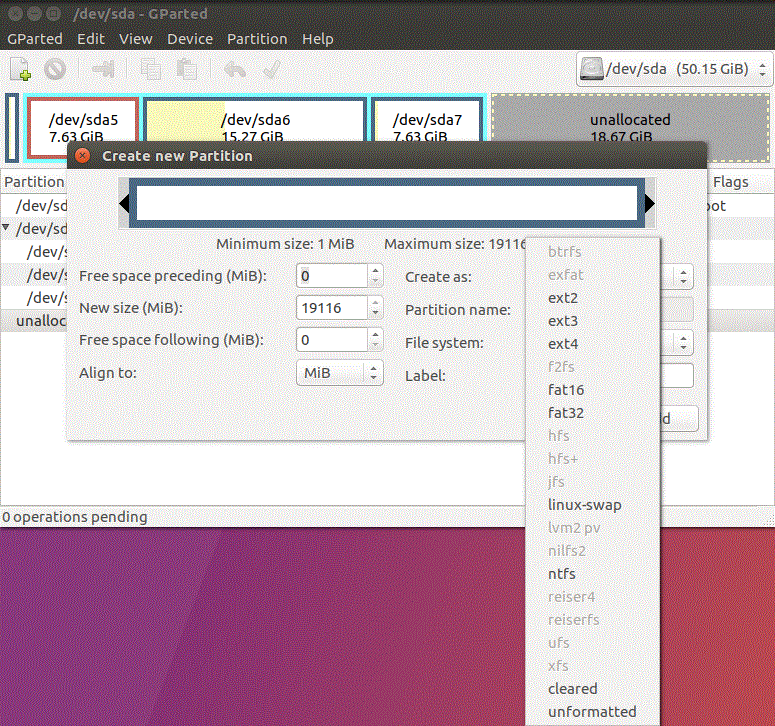Click the Free space preceding input field

332,276
